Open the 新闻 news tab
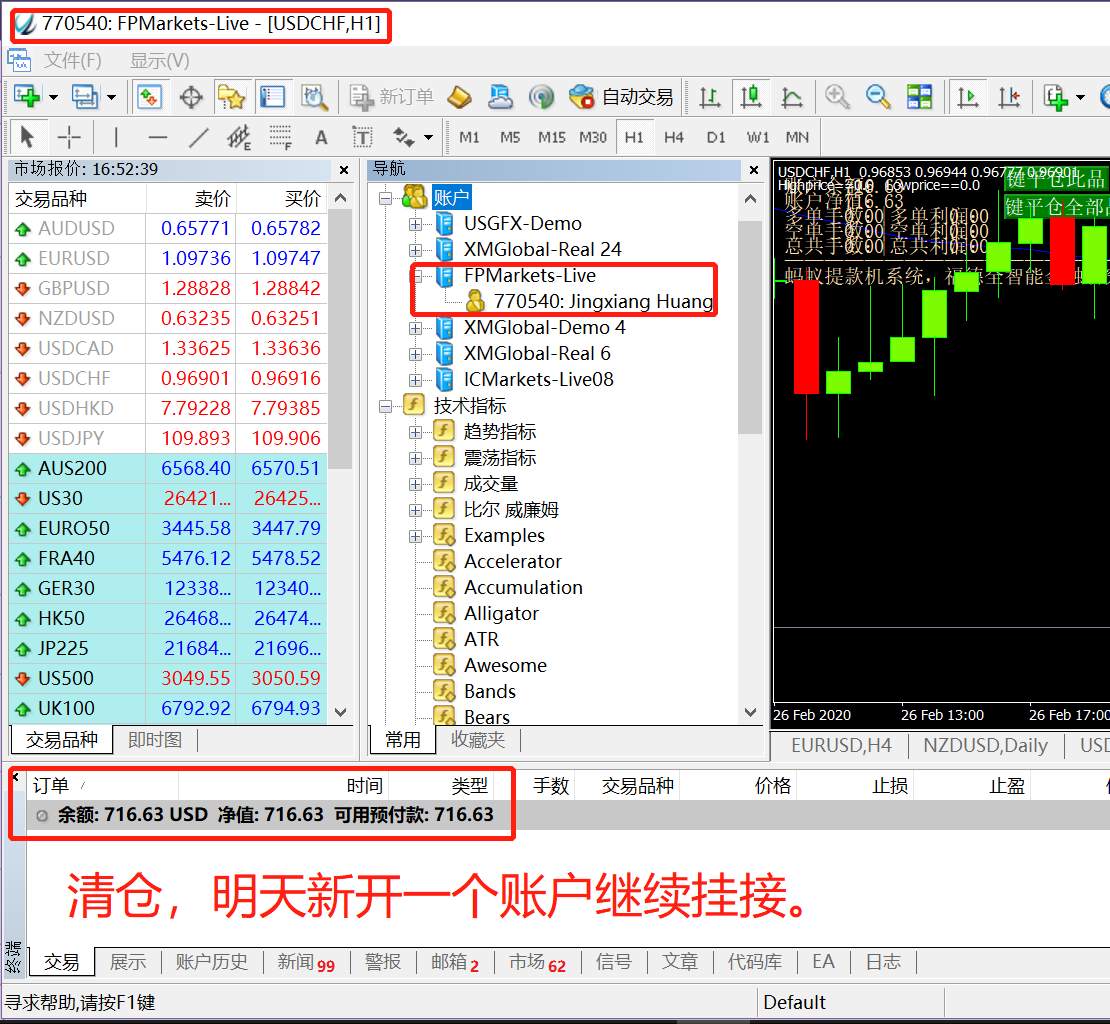Screen dimensions: 1110x1024 tap(305, 962)
